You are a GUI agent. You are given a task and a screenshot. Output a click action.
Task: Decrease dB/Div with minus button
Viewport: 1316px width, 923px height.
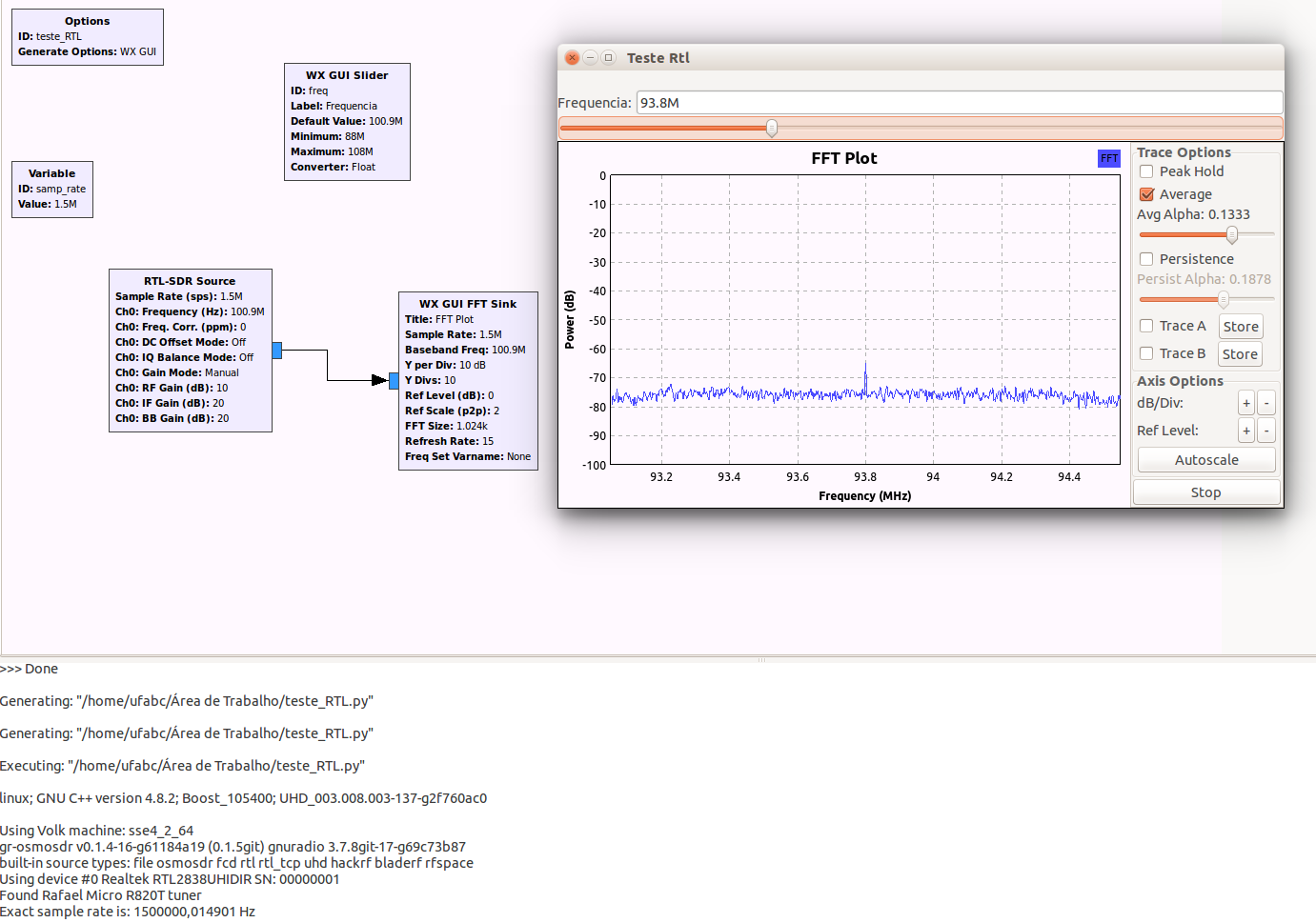pos(1265,403)
